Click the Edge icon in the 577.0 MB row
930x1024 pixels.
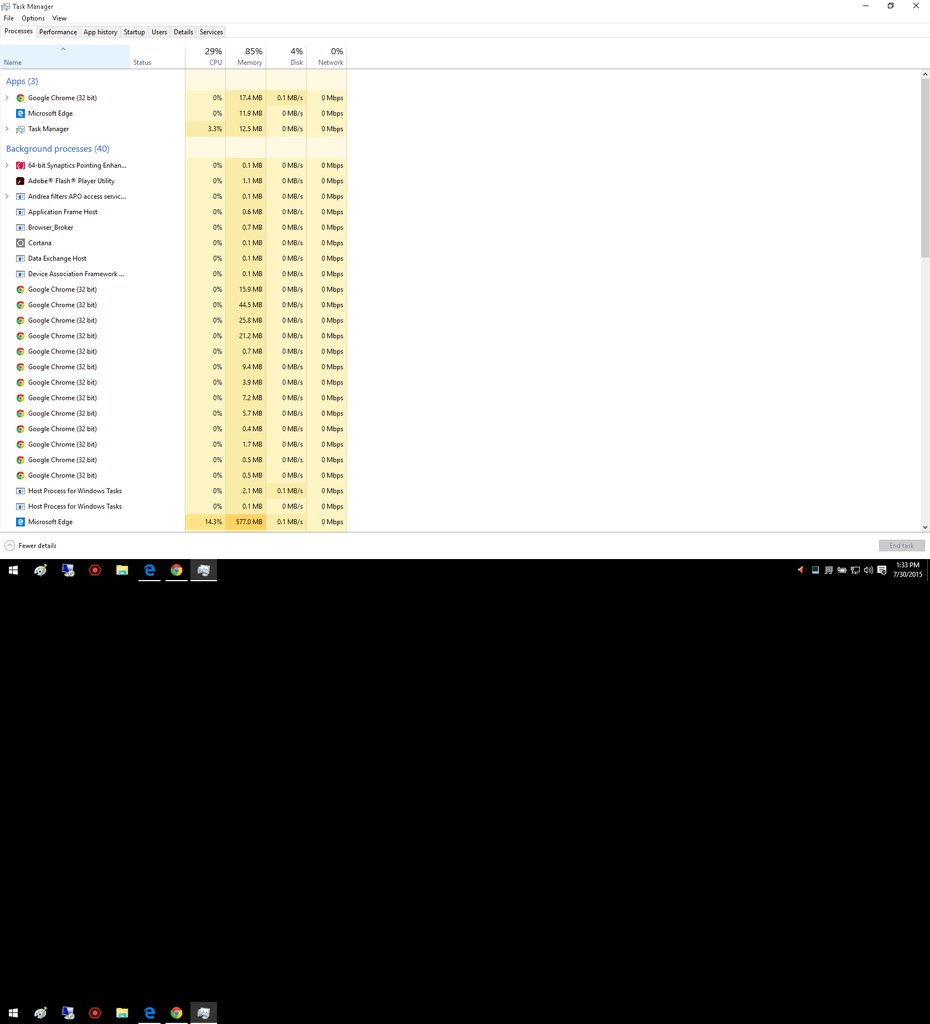20,522
